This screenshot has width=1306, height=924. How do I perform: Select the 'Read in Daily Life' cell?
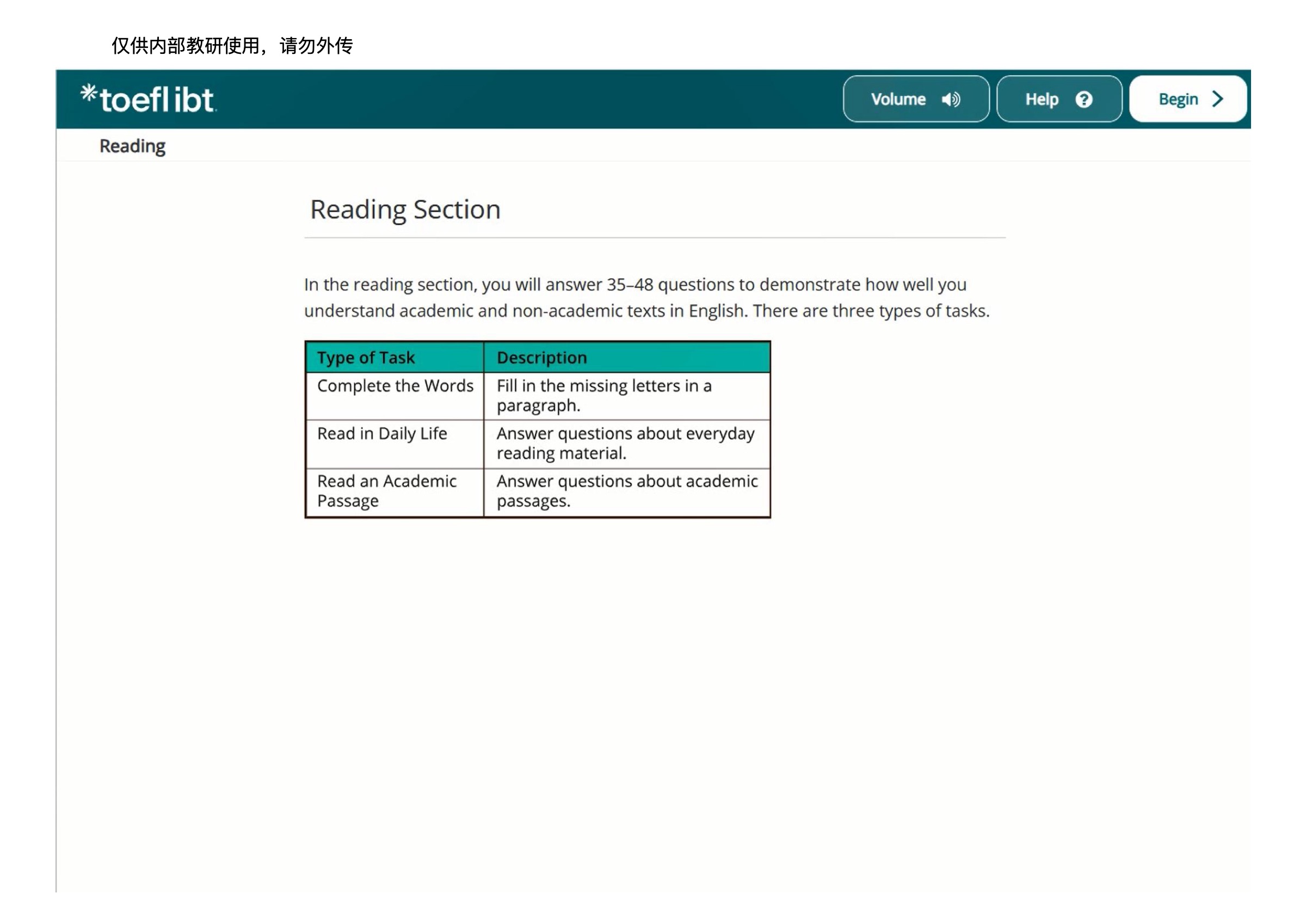click(395, 444)
